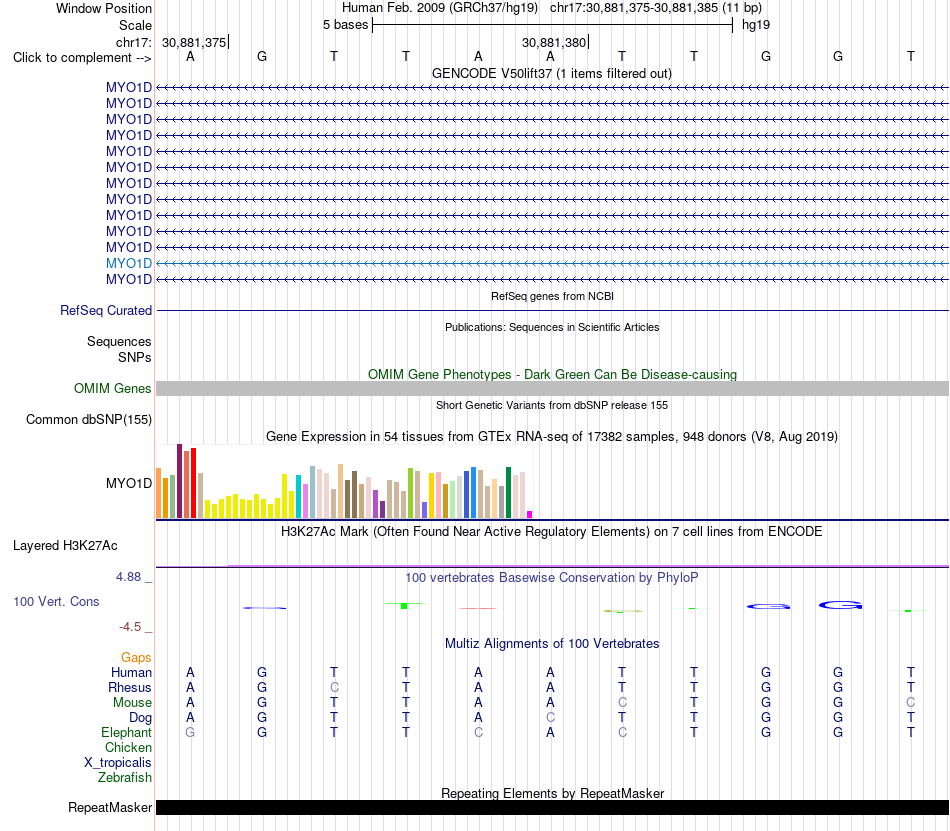The height and width of the screenshot is (831, 950).
Task: Click the 'Human' species label
Action: 131,672
